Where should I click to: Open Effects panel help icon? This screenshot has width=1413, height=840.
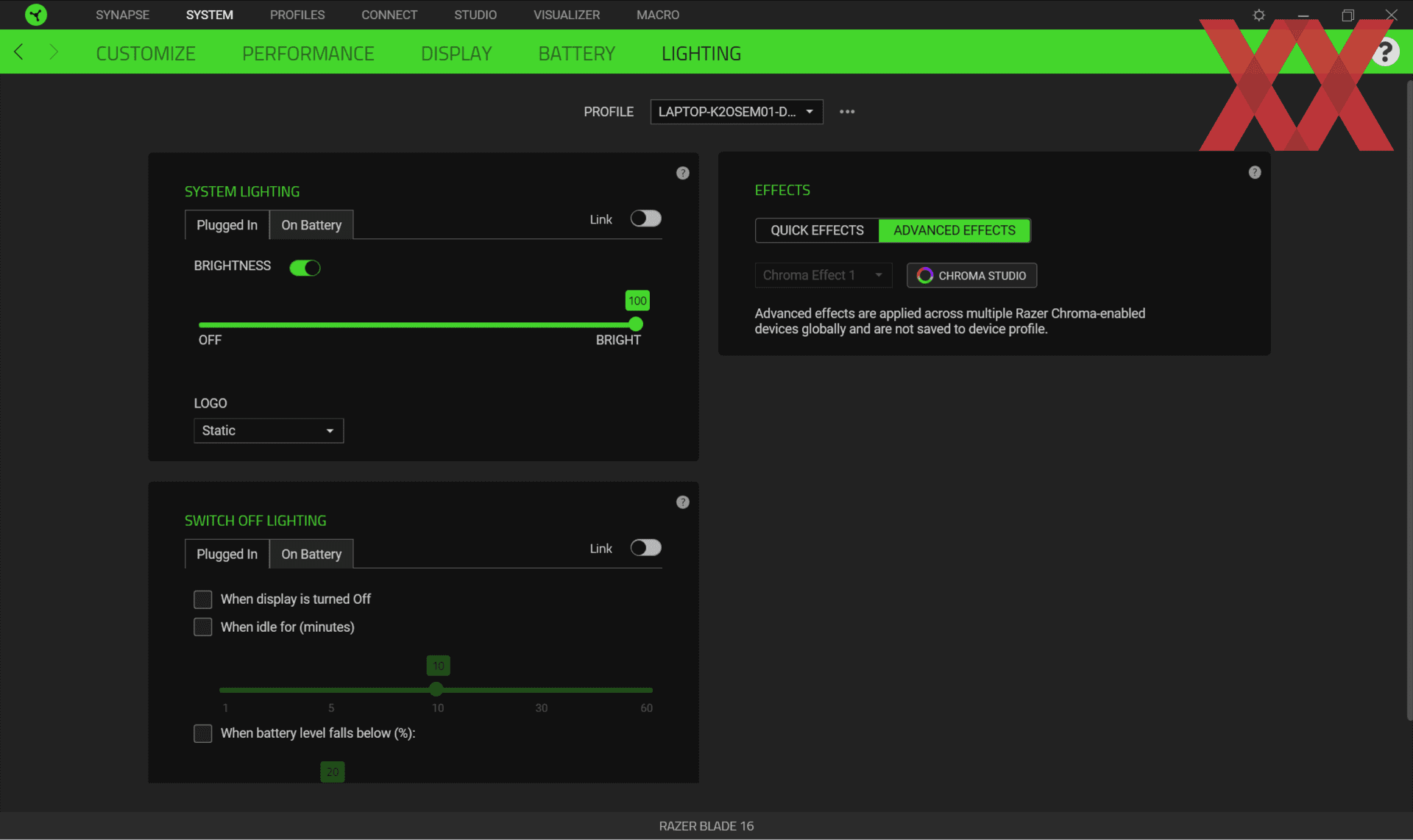[x=1255, y=172]
